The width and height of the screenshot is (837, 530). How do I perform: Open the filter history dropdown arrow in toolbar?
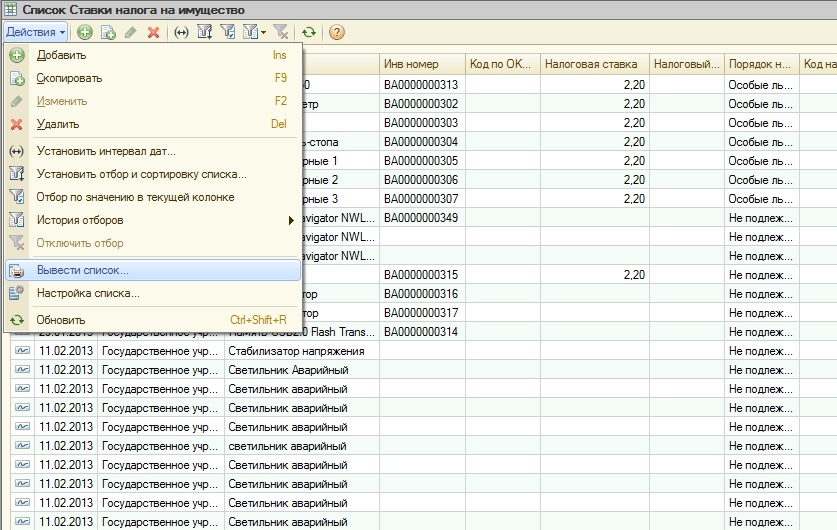coord(263,32)
